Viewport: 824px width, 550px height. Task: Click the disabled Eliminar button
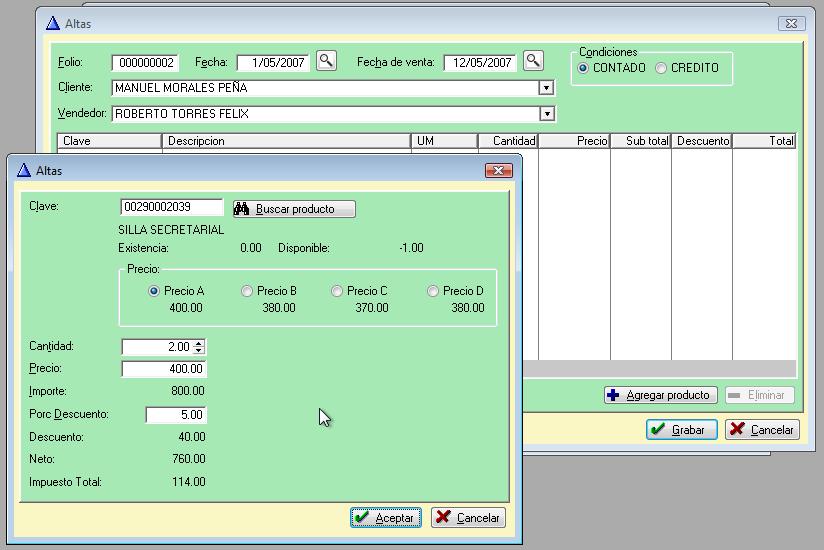pos(759,395)
